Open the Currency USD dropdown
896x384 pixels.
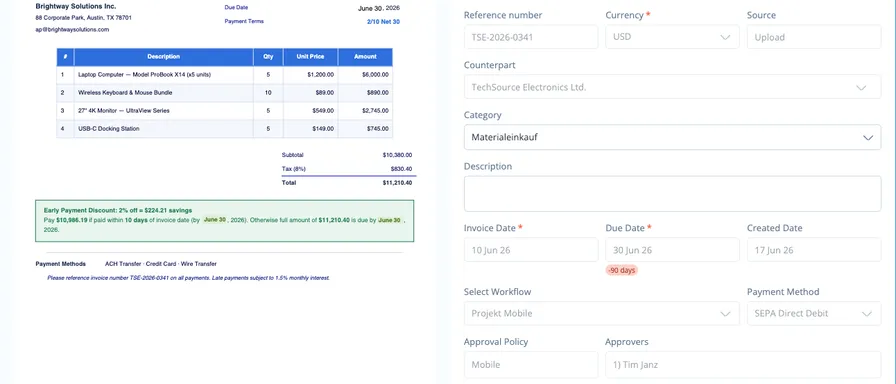pos(672,37)
